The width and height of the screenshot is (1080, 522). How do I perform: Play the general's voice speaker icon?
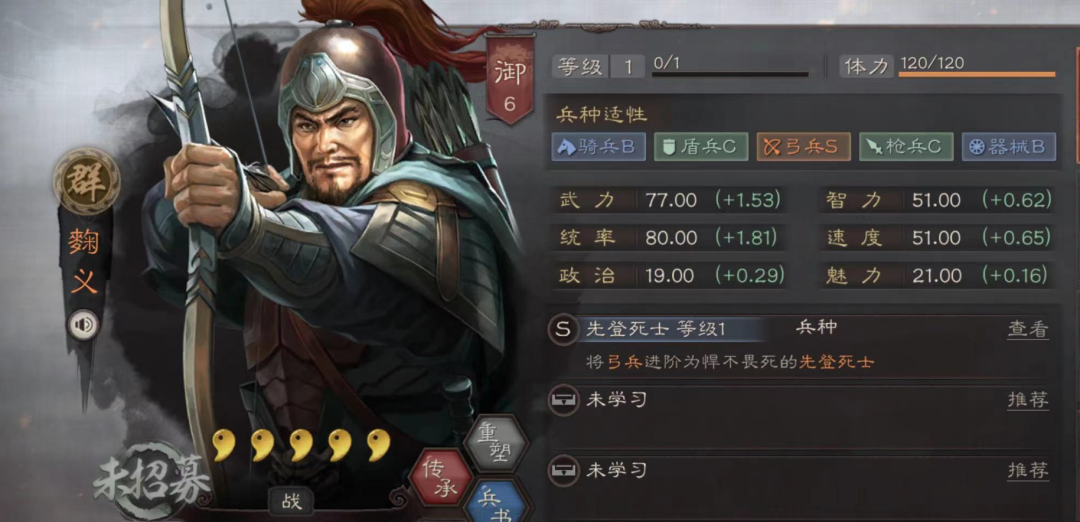click(83, 325)
